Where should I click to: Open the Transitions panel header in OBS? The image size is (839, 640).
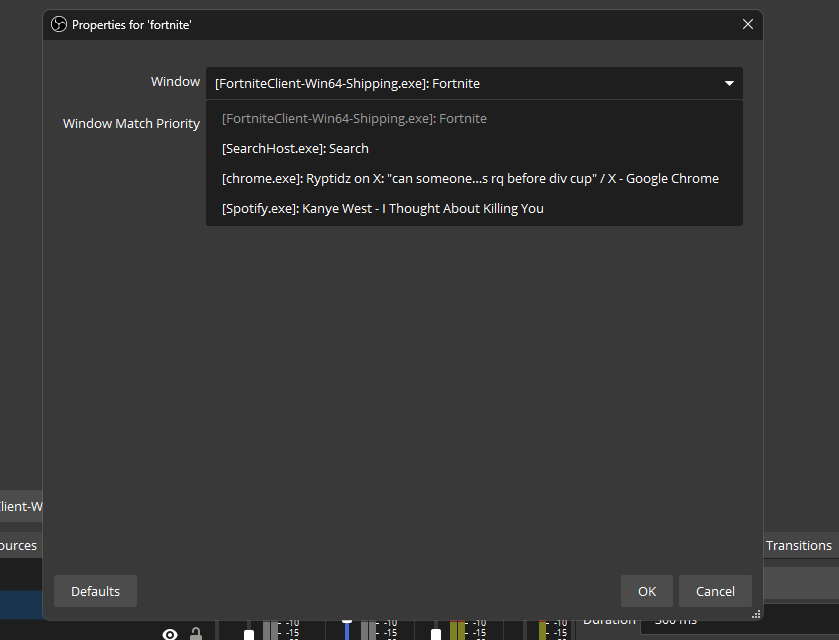[x=798, y=545]
